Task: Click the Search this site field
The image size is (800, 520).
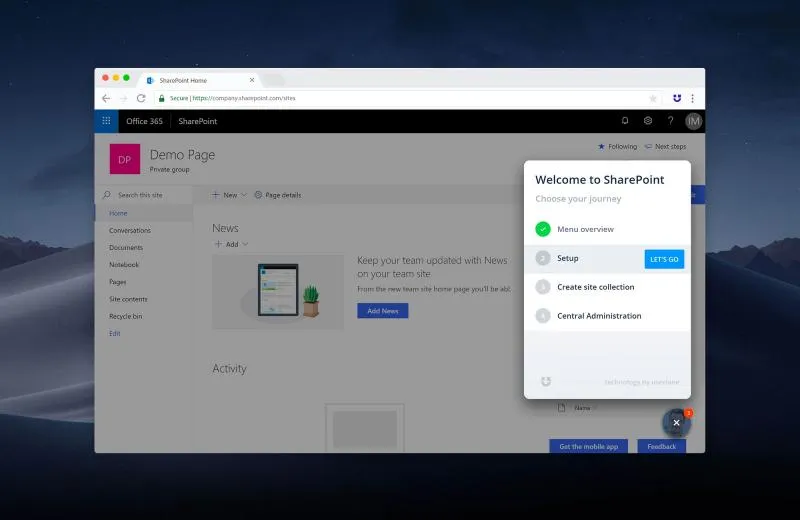Action: 144,195
